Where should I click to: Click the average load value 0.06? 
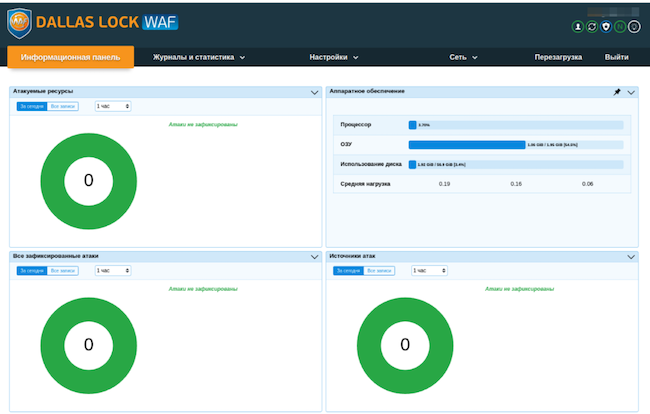[x=587, y=184]
